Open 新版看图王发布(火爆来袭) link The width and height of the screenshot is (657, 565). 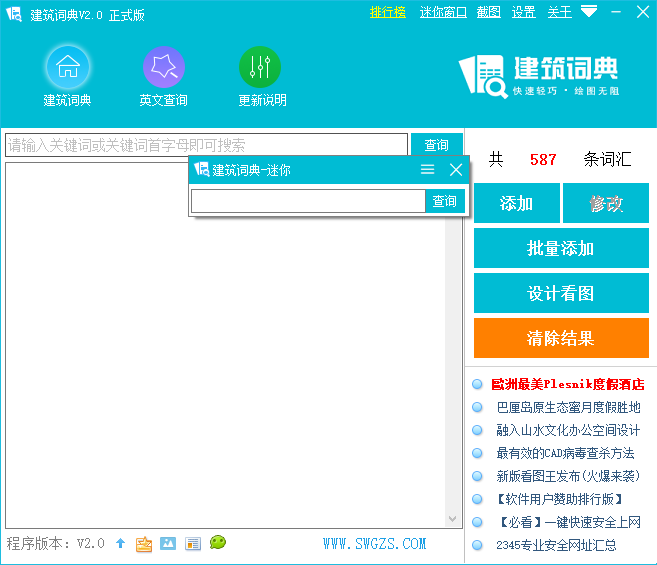tap(568, 476)
